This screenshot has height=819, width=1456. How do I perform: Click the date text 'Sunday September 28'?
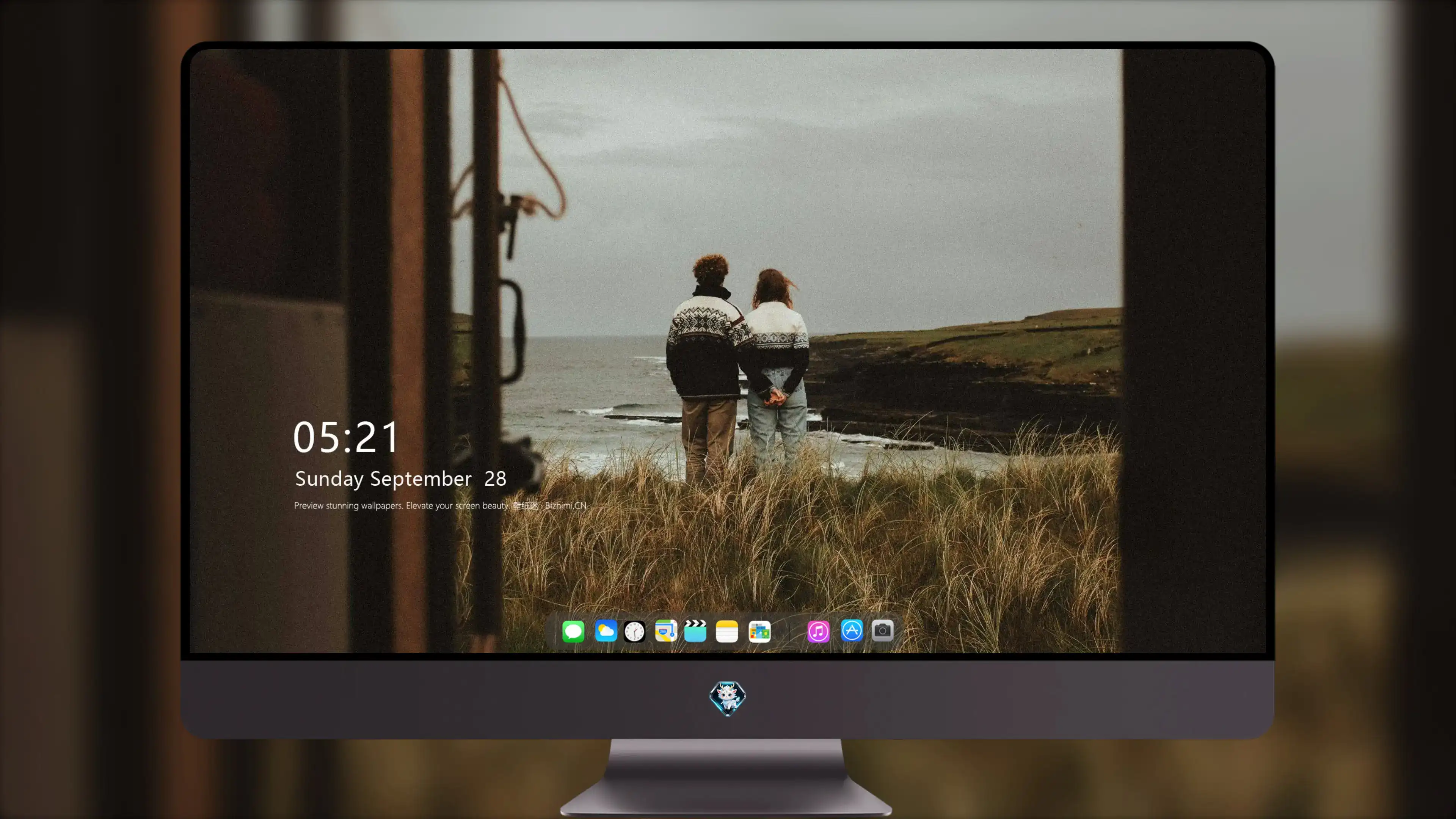(401, 479)
